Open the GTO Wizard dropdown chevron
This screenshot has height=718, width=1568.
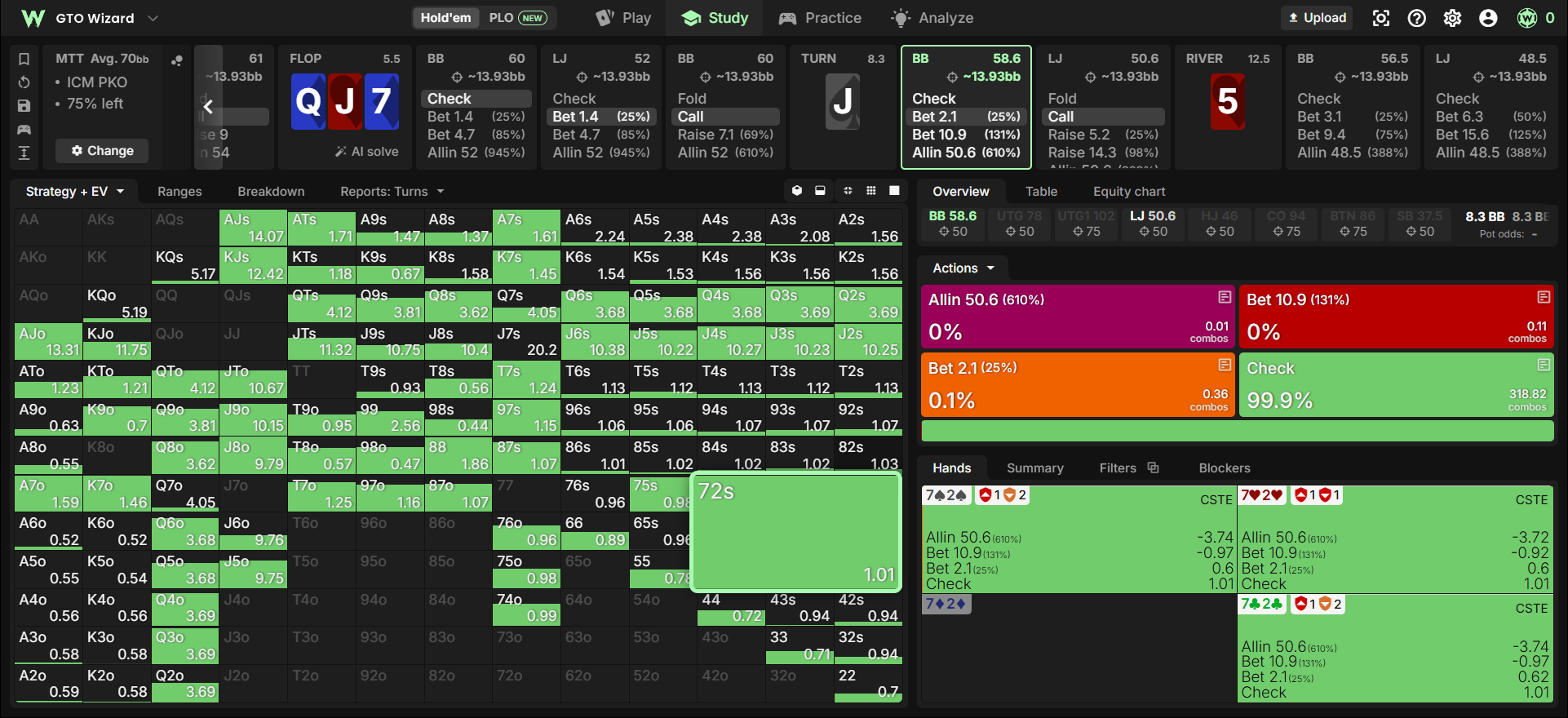coord(153,18)
